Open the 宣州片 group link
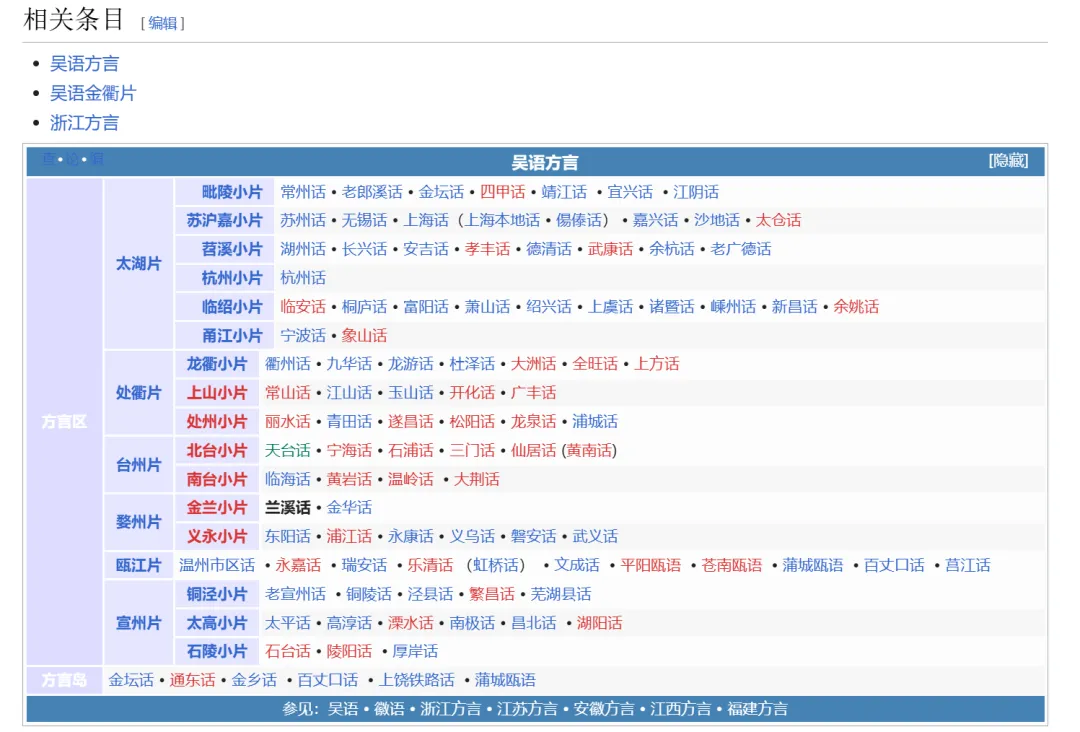The height and width of the screenshot is (732, 1080). (x=138, y=623)
